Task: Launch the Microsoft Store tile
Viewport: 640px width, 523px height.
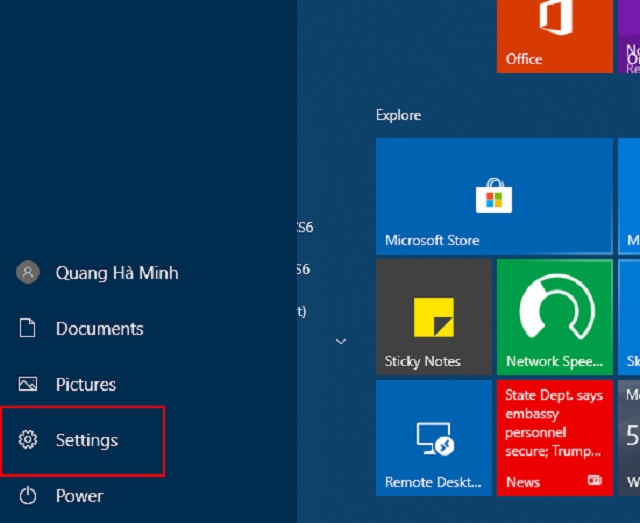Action: point(494,196)
